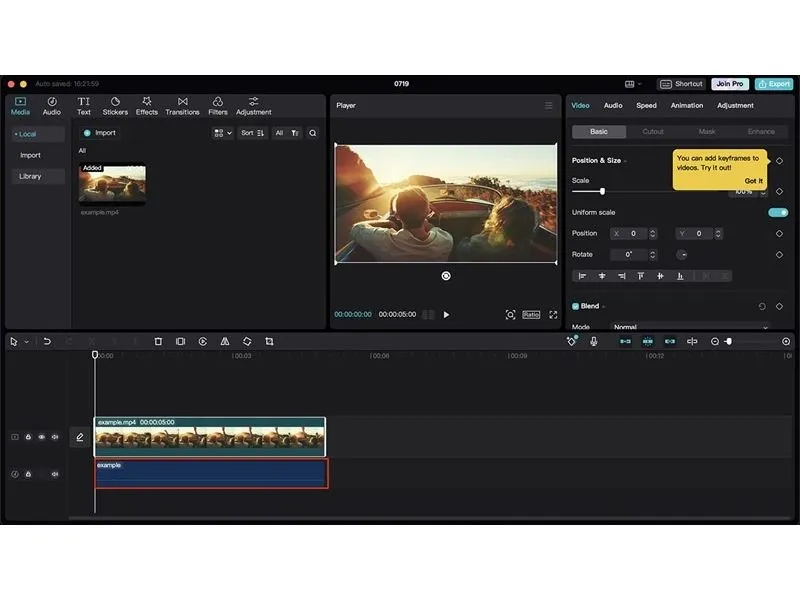Screen dimensions: 800x600
Task: Click the blue Import button
Action: 100,133
